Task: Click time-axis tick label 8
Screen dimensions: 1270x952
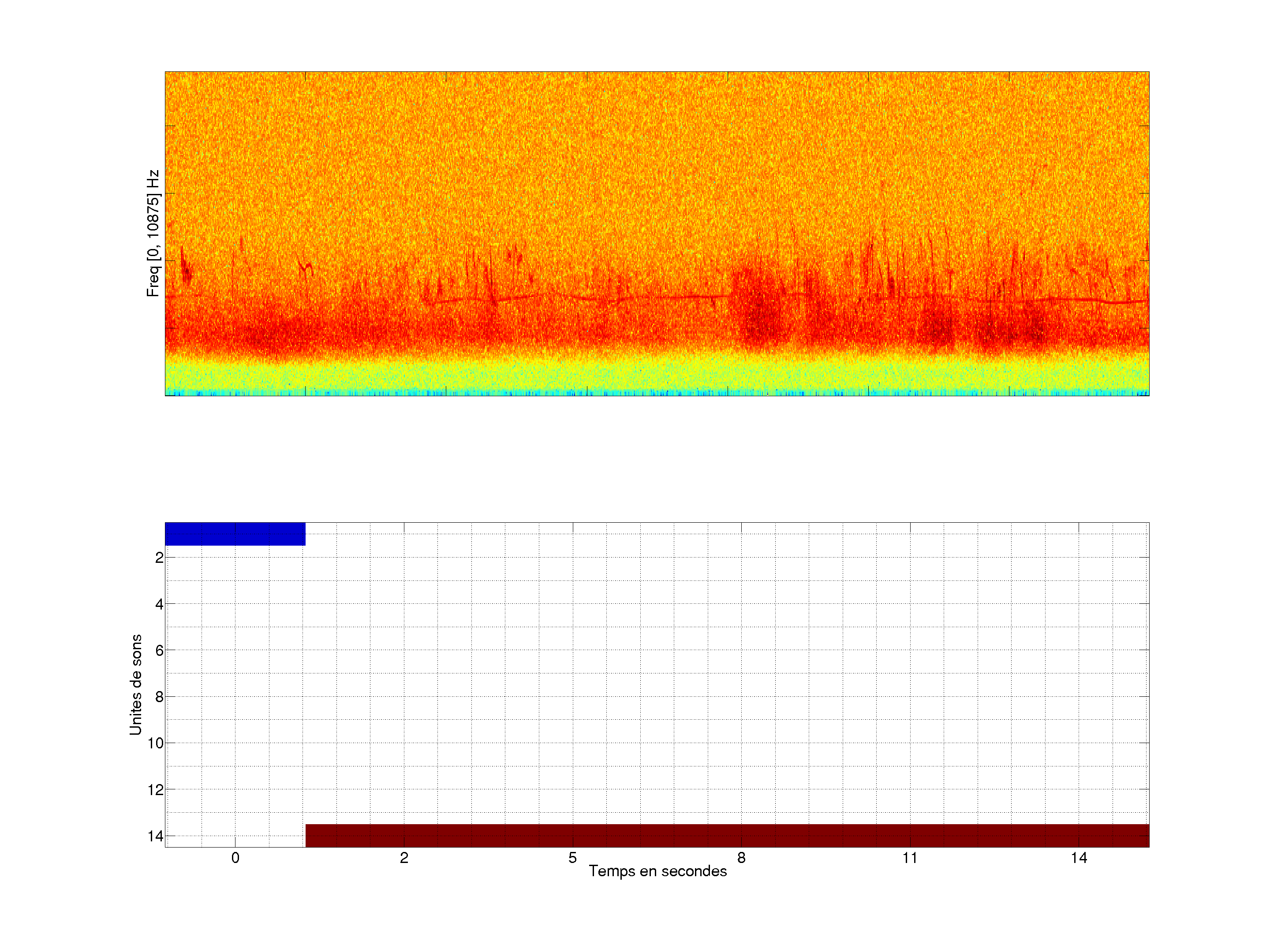Action: (x=741, y=858)
